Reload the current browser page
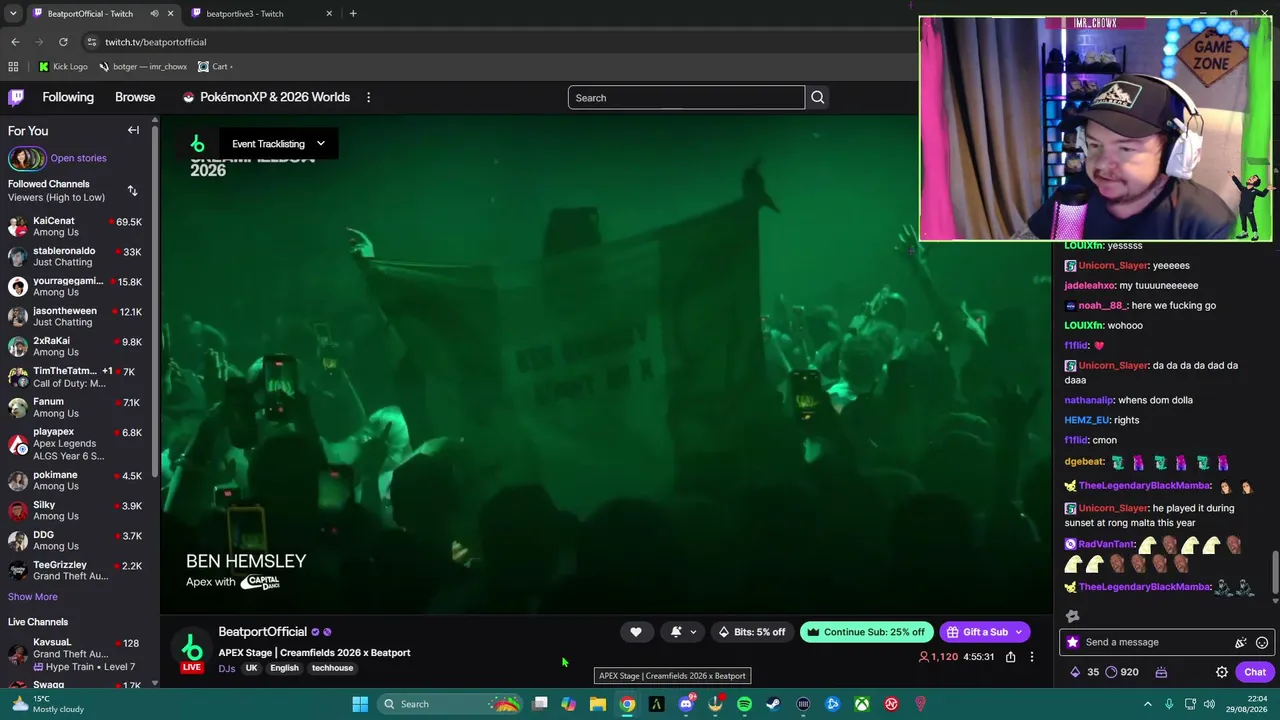Image resolution: width=1280 pixels, height=720 pixels. (x=63, y=42)
